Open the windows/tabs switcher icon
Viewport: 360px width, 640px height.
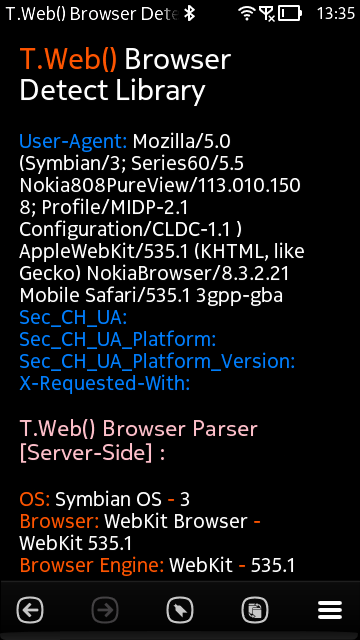pyautogui.click(x=255, y=611)
